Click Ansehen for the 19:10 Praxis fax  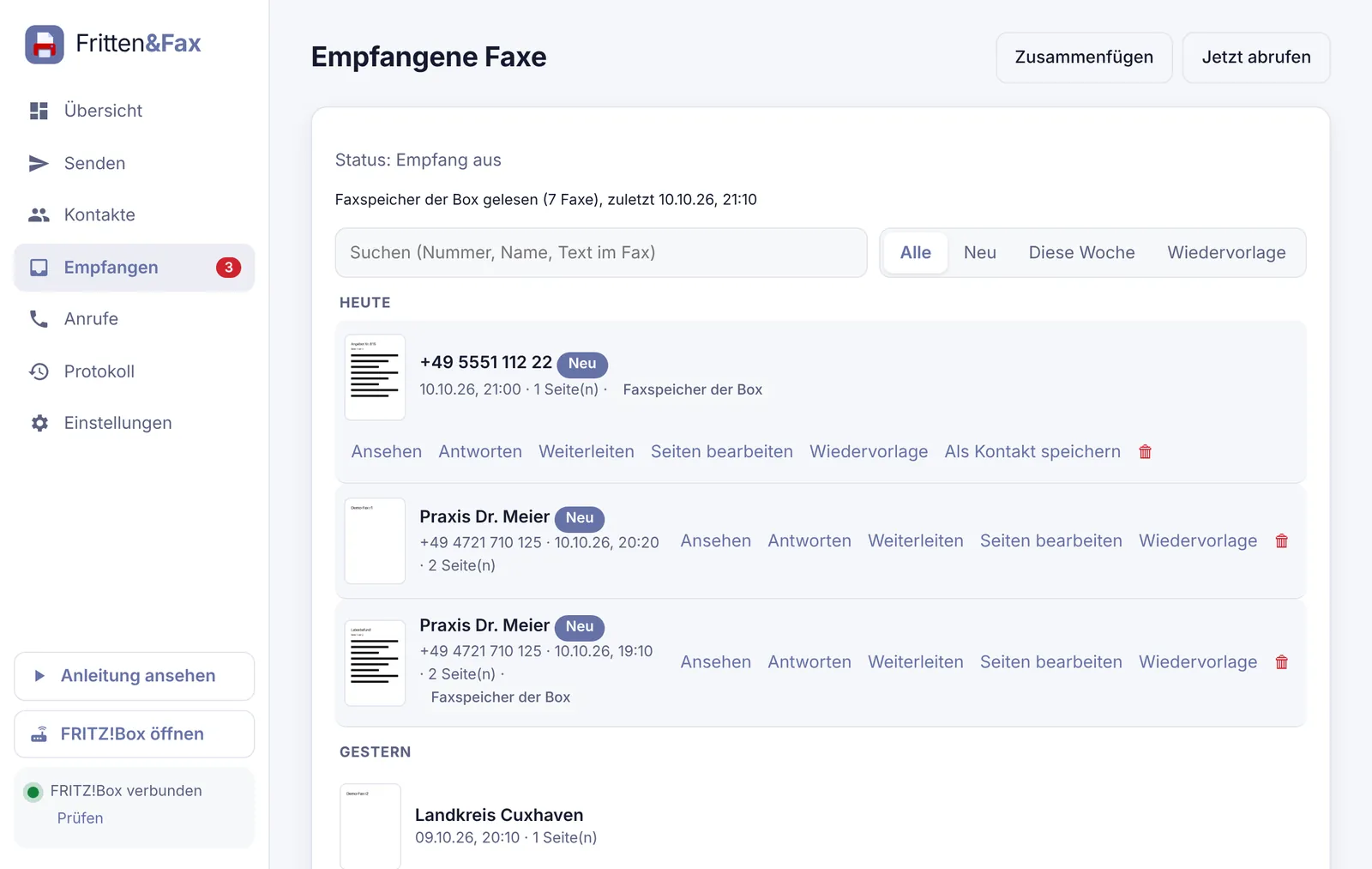click(716, 662)
